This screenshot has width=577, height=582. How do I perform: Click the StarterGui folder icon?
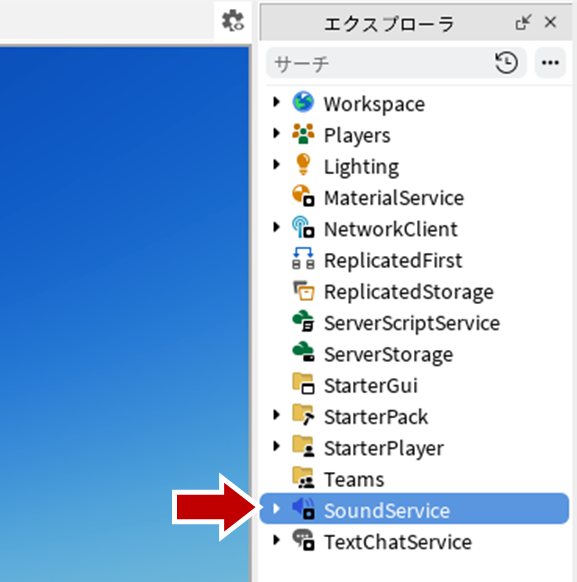tap(303, 383)
